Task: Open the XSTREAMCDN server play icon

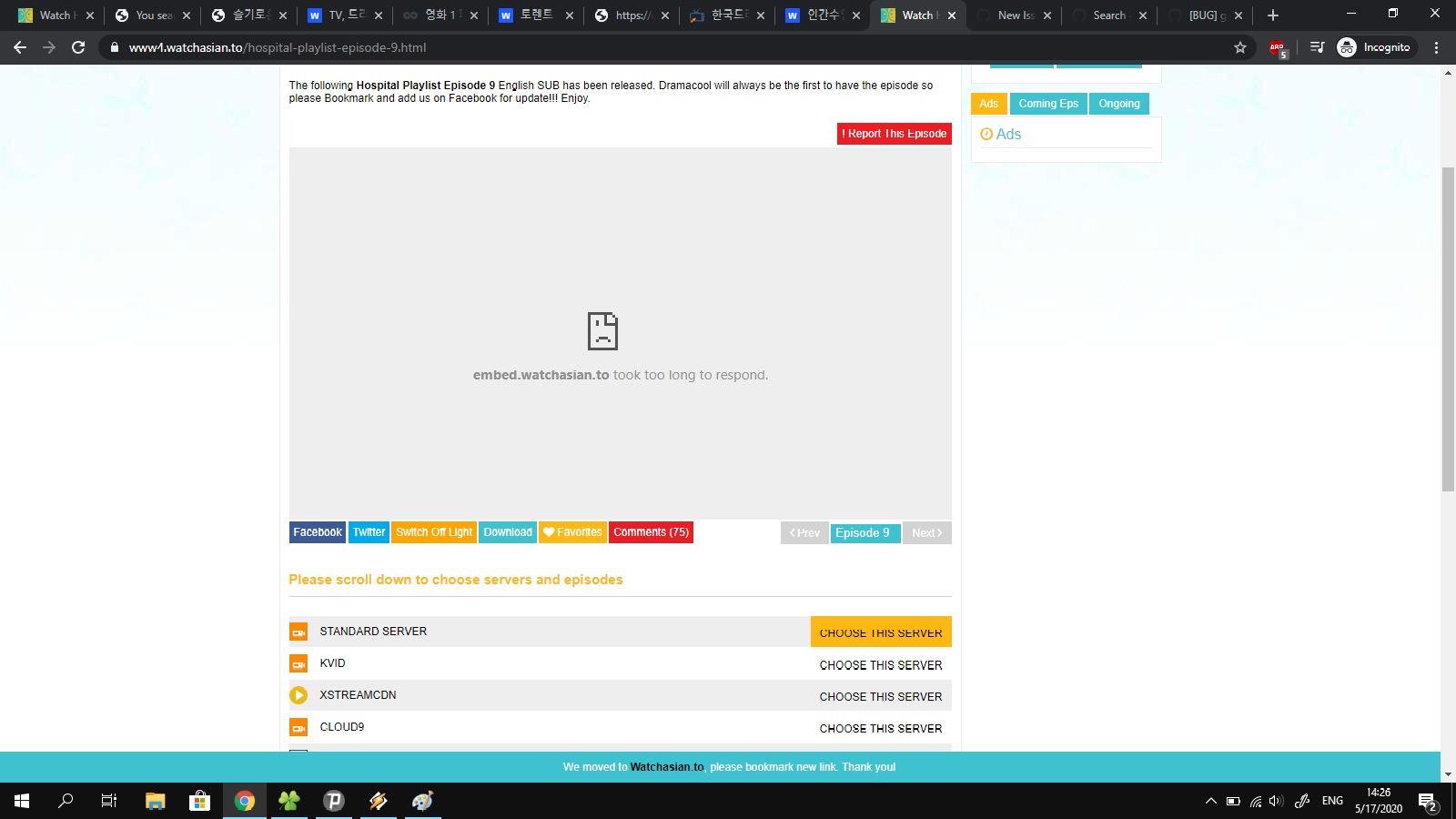Action: point(298,694)
